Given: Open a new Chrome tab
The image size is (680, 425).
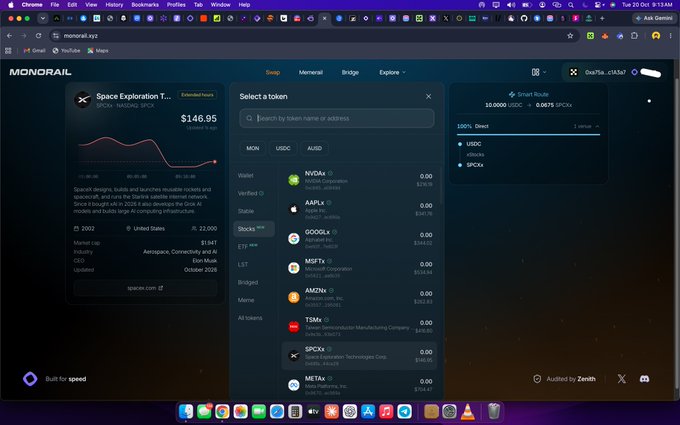Looking at the screenshot, I should click(602, 18).
